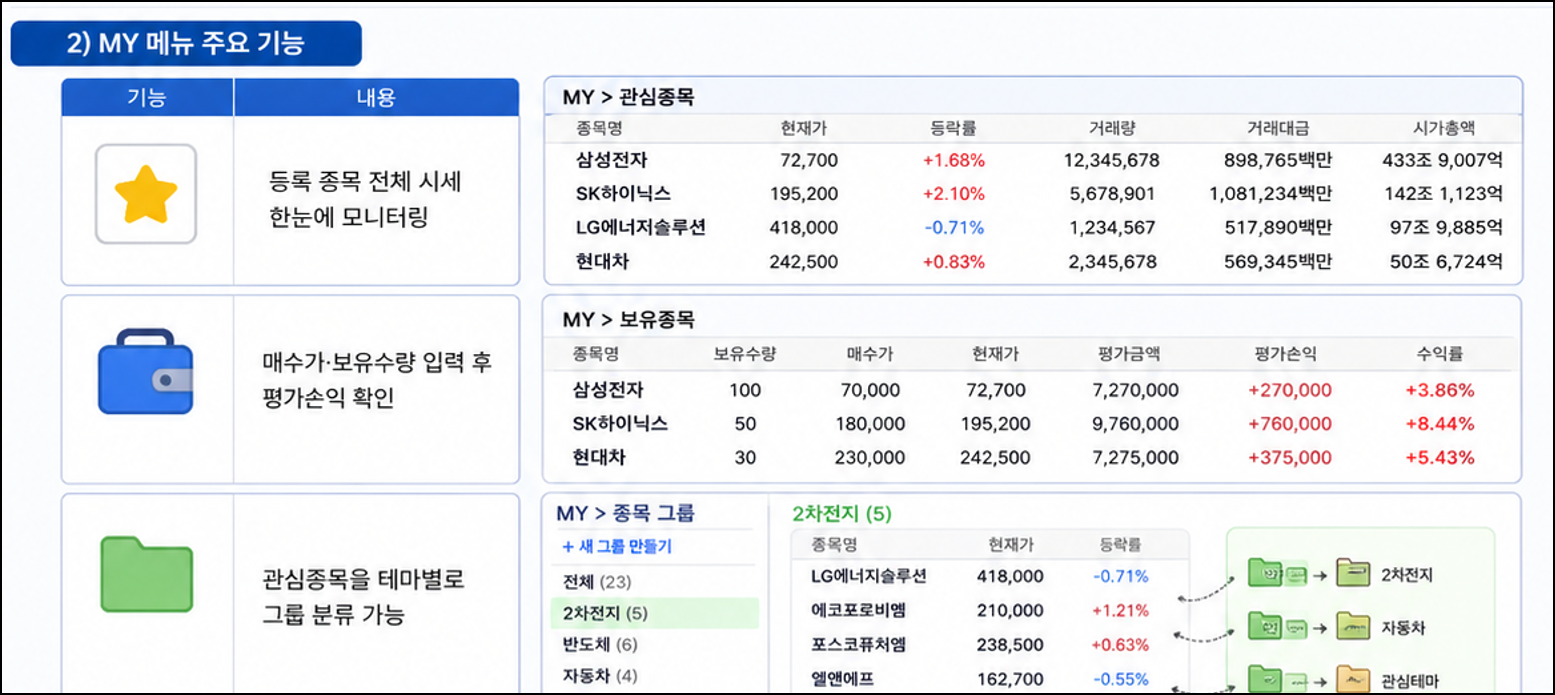The width and height of the screenshot is (1555, 695).
Task: Click the 거래대금 column header
Action: click(x=1278, y=128)
